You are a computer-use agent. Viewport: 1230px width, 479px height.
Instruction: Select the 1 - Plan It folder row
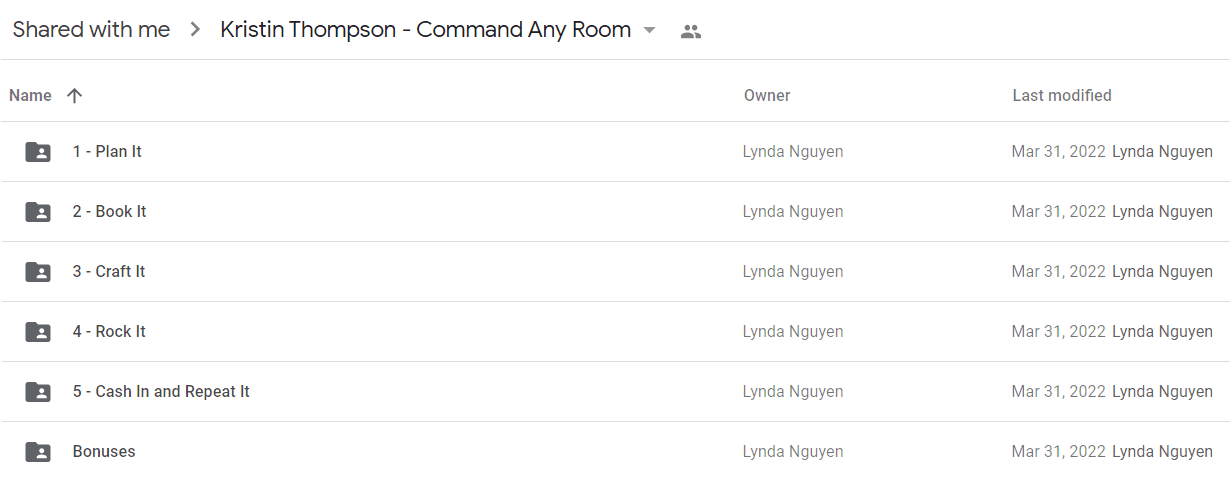pos(615,152)
